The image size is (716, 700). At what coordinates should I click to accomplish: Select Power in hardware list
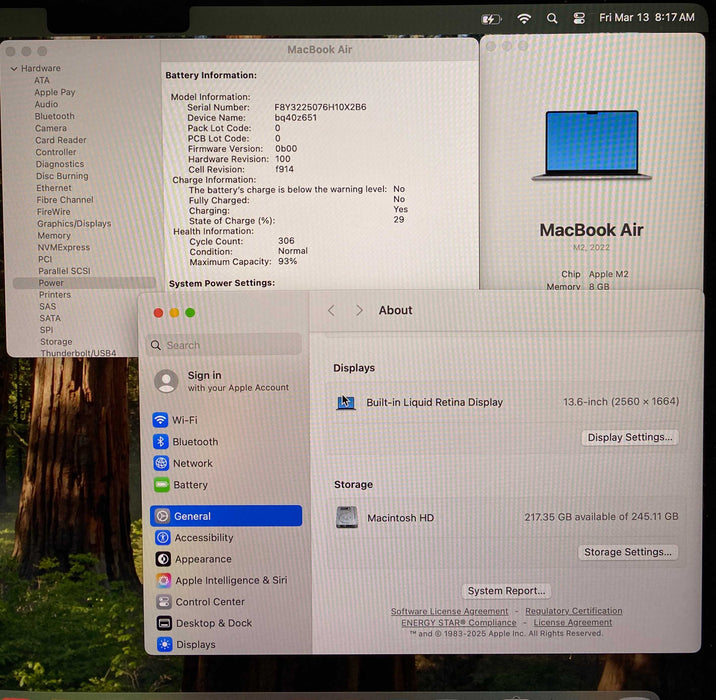tap(84, 283)
